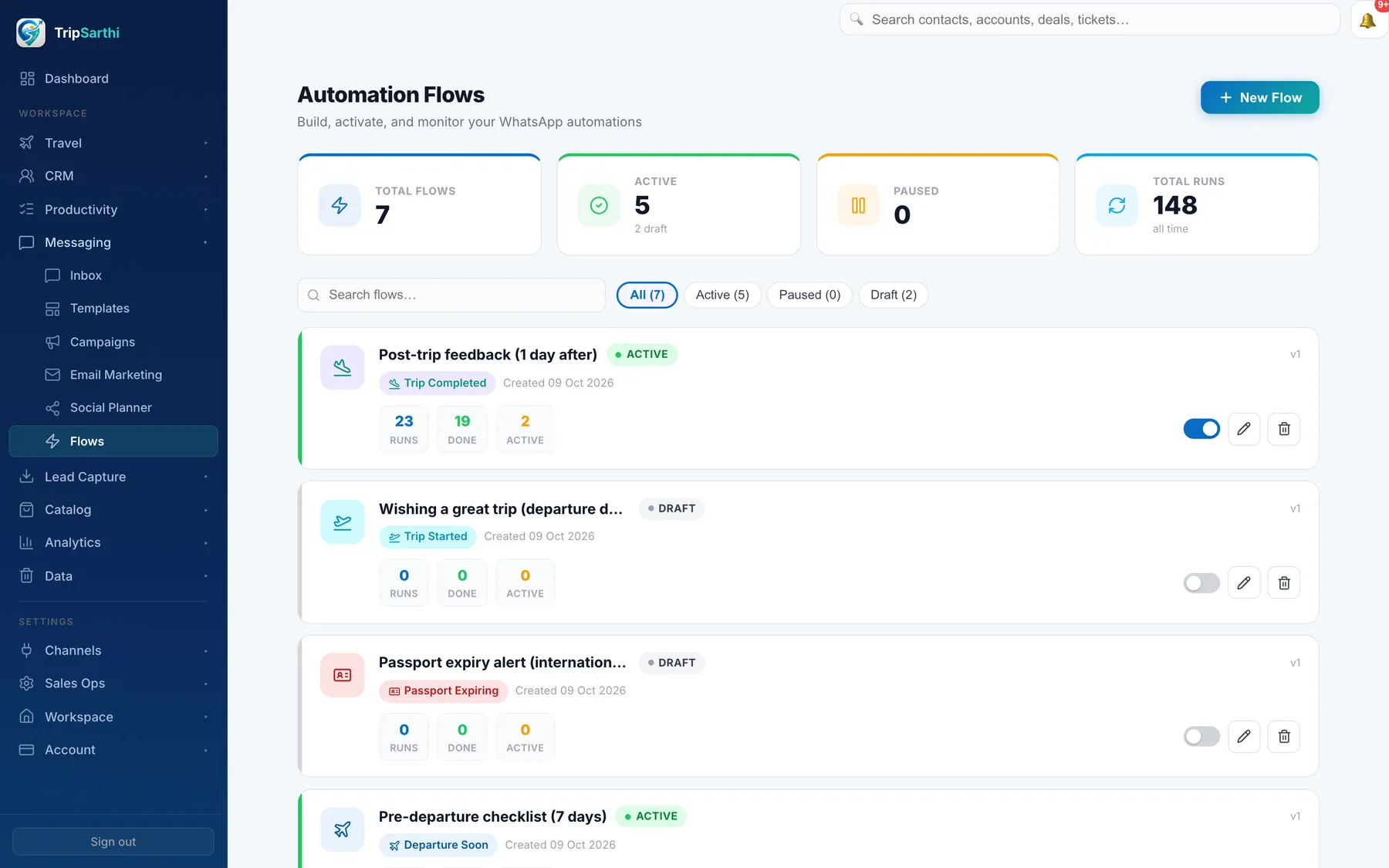Viewport: 1389px width, 868px height.
Task: Click the notification bell icon
Action: click(1367, 20)
